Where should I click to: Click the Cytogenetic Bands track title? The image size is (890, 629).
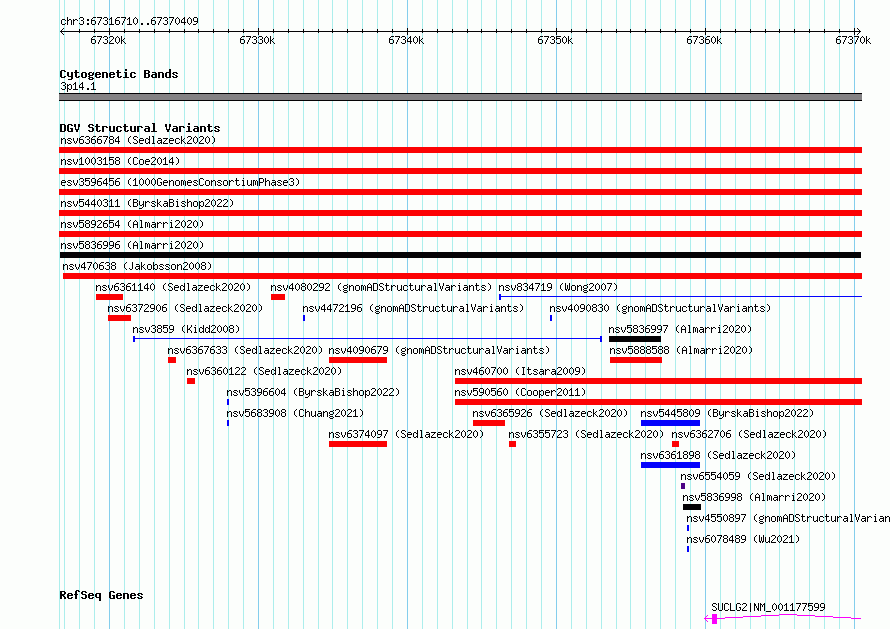click(x=119, y=74)
